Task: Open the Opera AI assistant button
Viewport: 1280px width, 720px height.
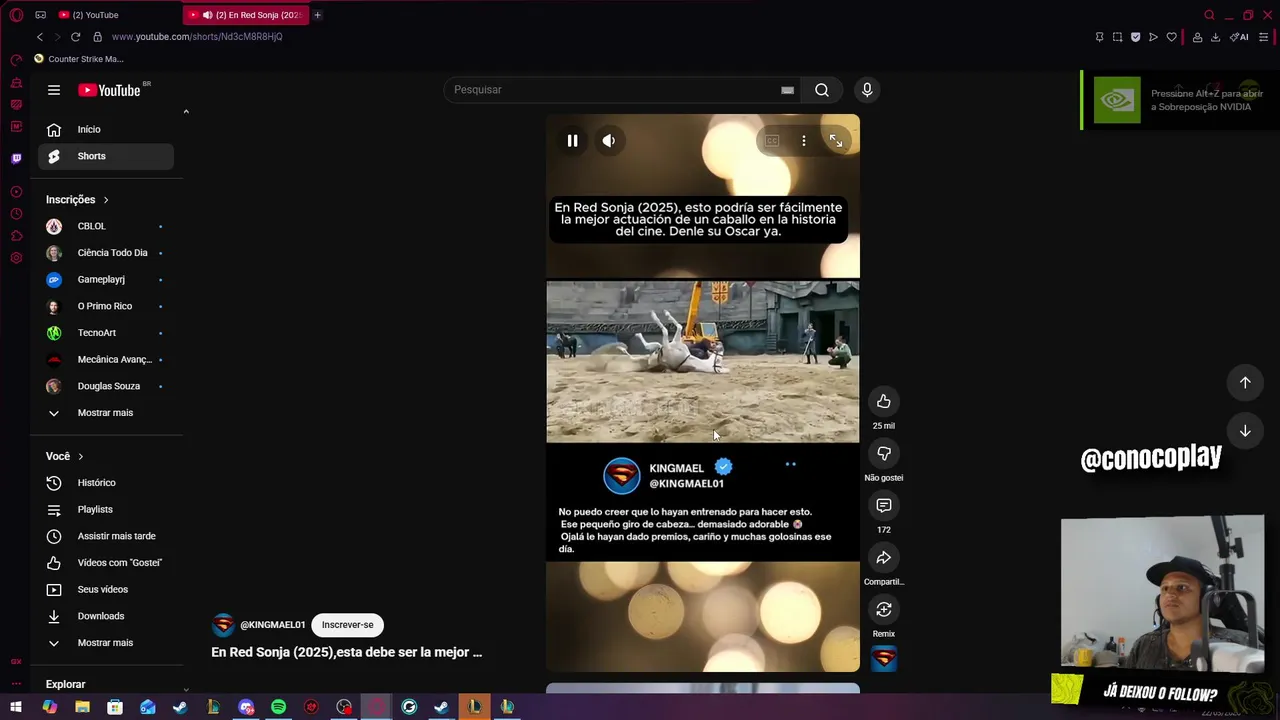Action: pyautogui.click(x=1239, y=37)
